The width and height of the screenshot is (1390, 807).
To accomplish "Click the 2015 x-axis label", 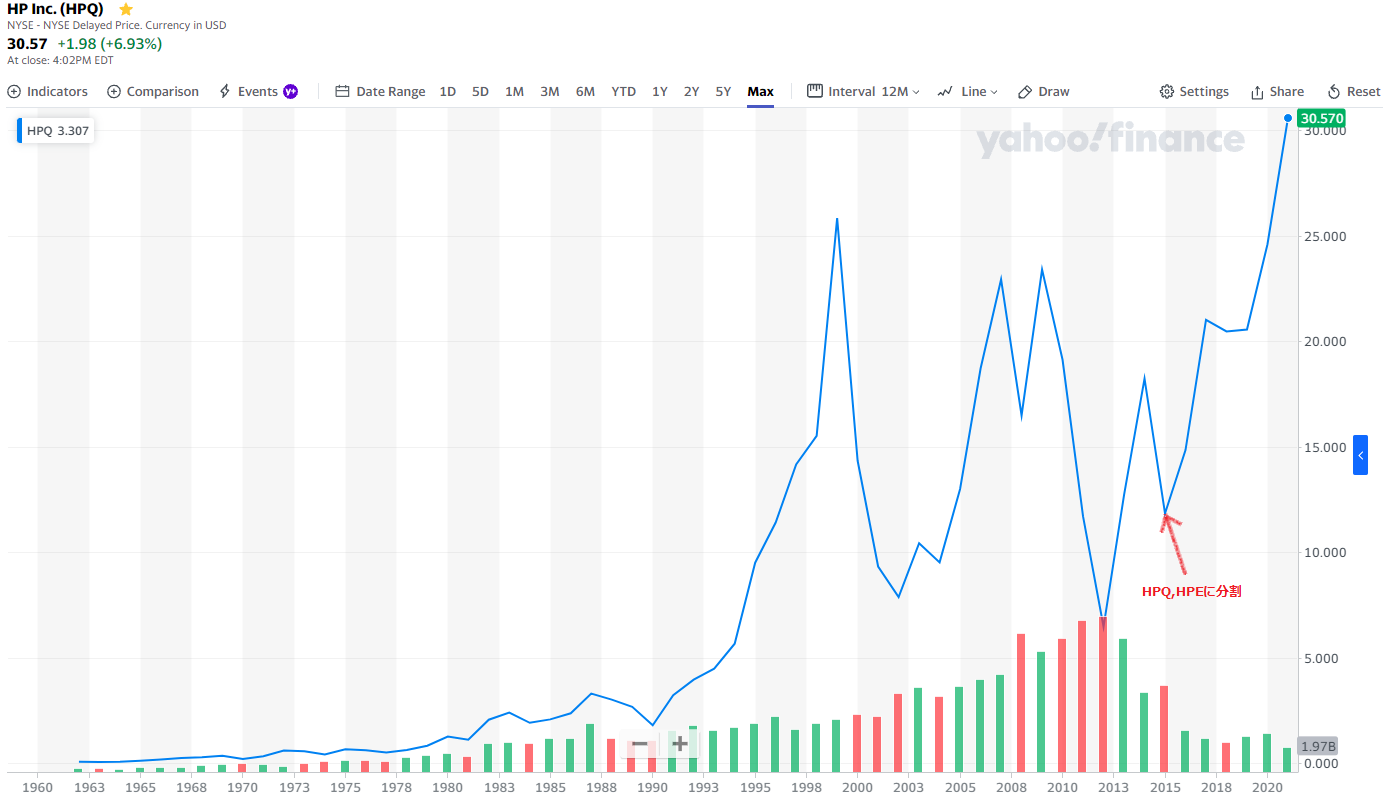I will tap(1165, 788).
